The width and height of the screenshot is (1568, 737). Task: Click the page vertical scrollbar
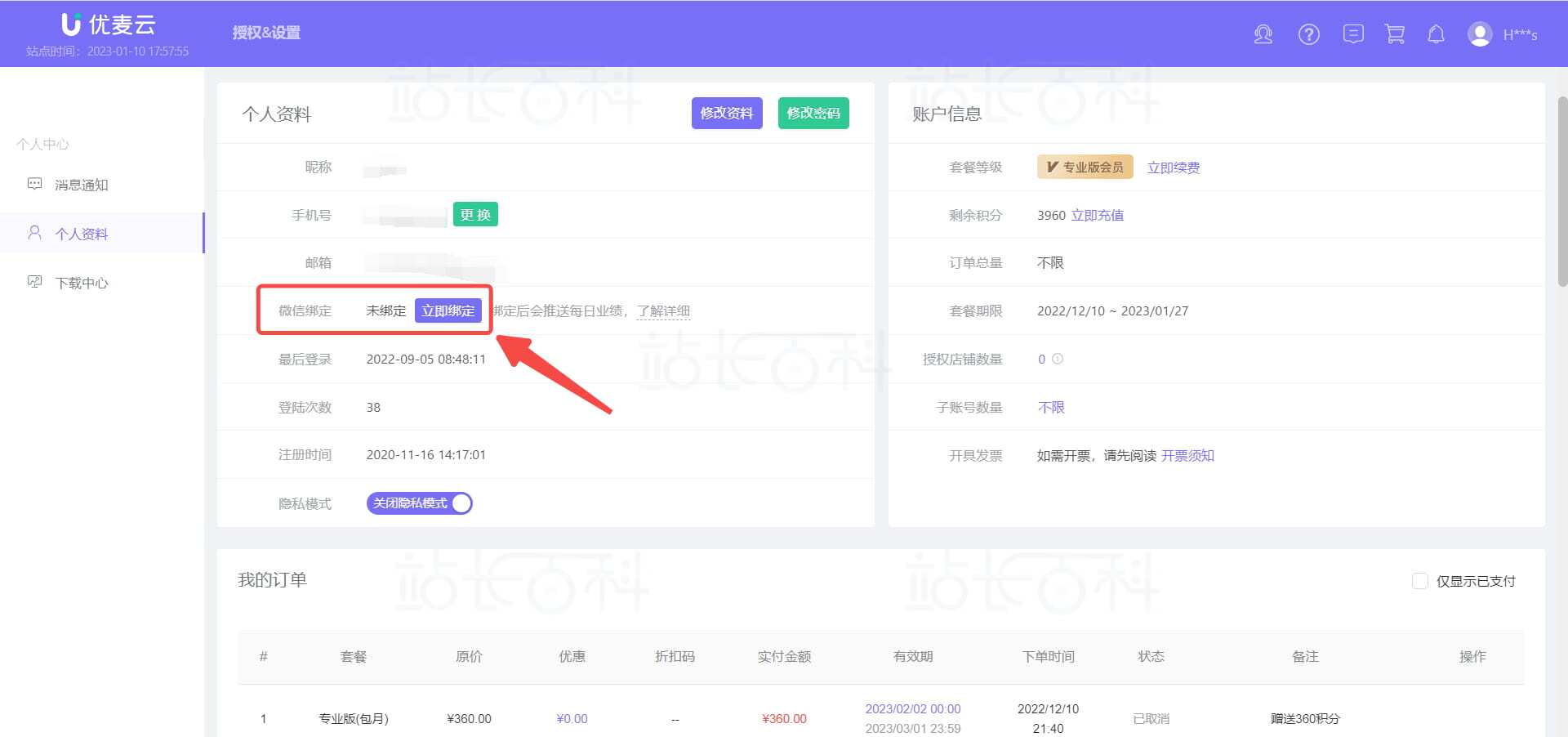[1562, 191]
